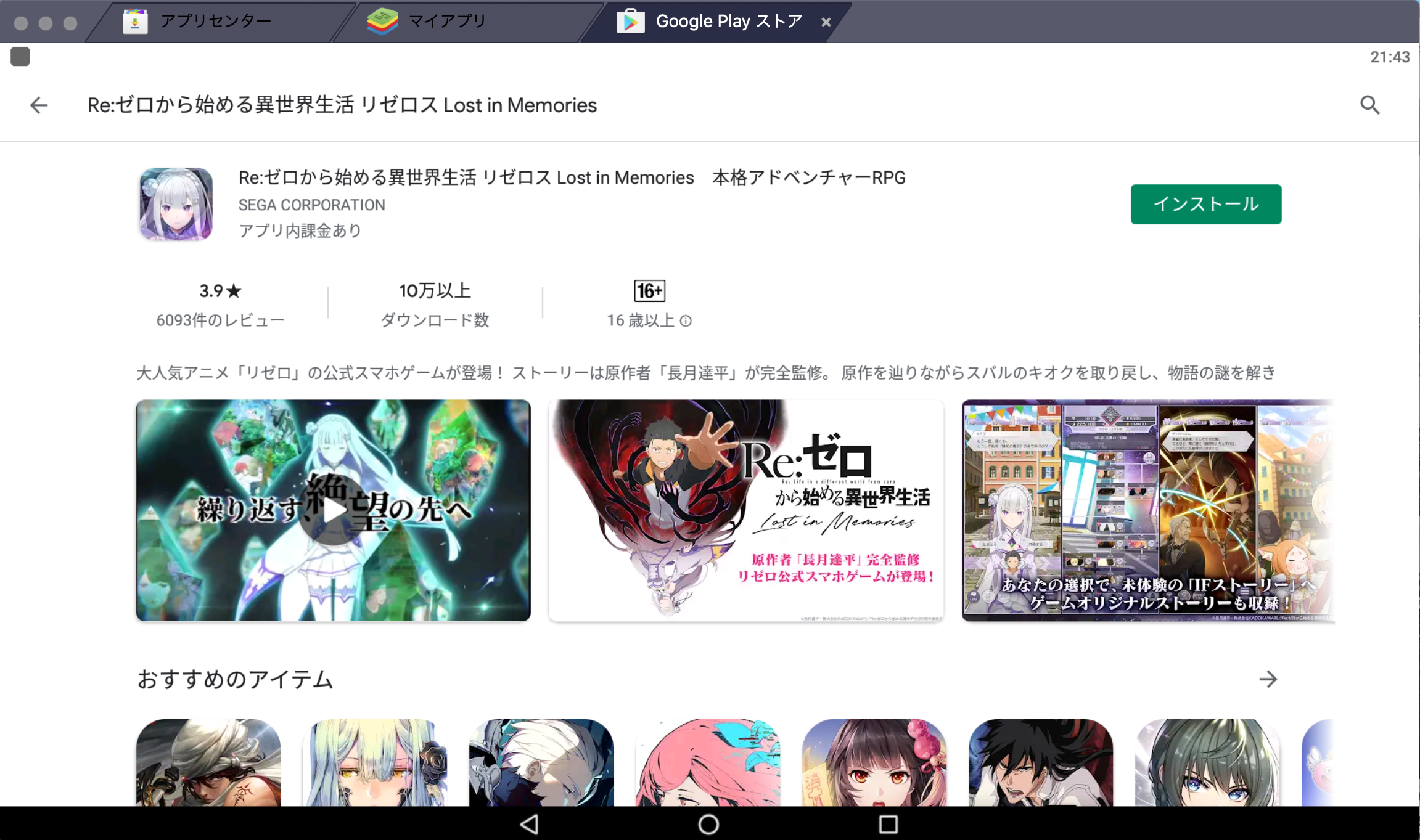This screenshot has height=840, width=1420.
Task: Click the gray square notification icon
Action: coord(20,57)
